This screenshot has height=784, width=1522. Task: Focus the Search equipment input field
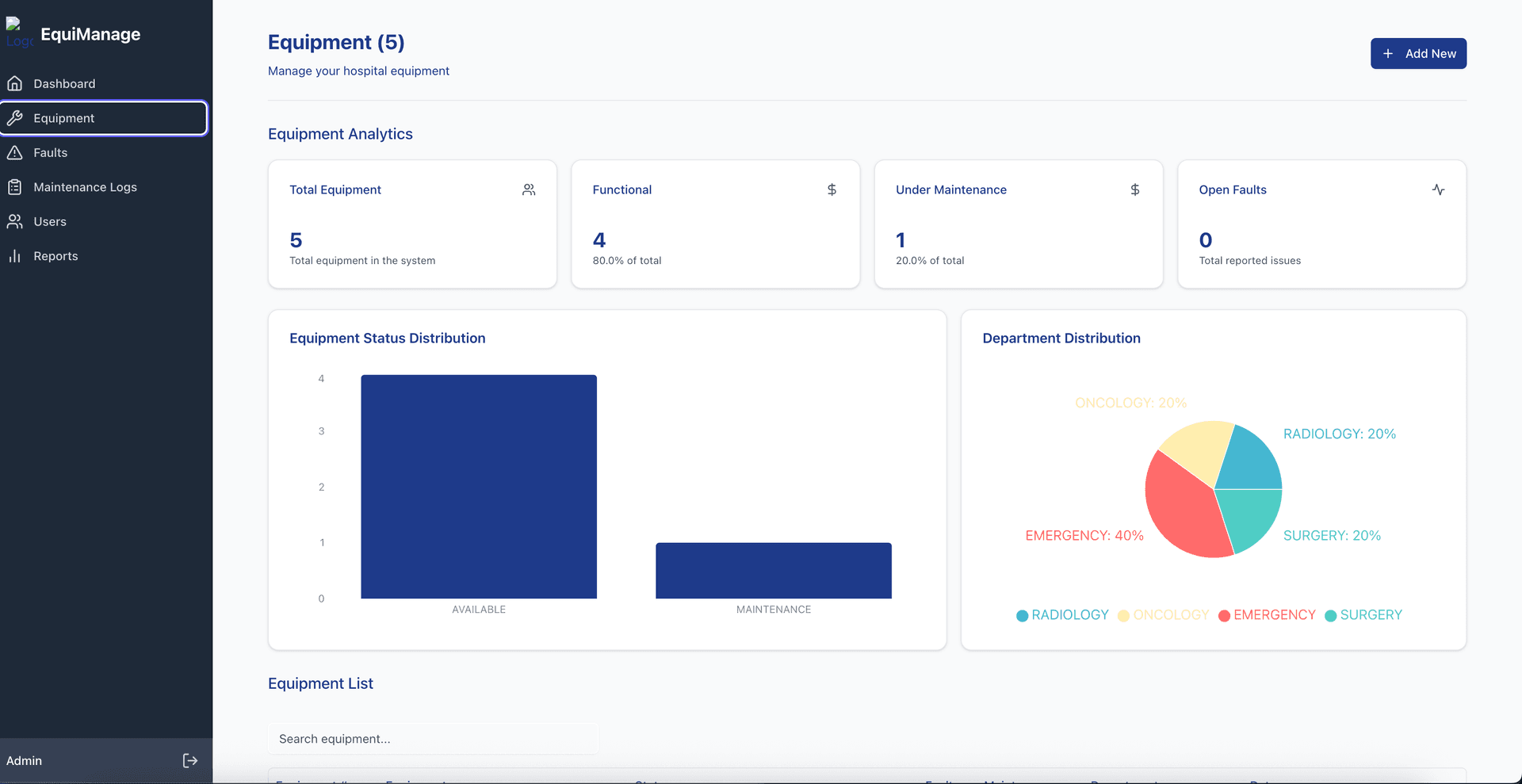tap(433, 739)
